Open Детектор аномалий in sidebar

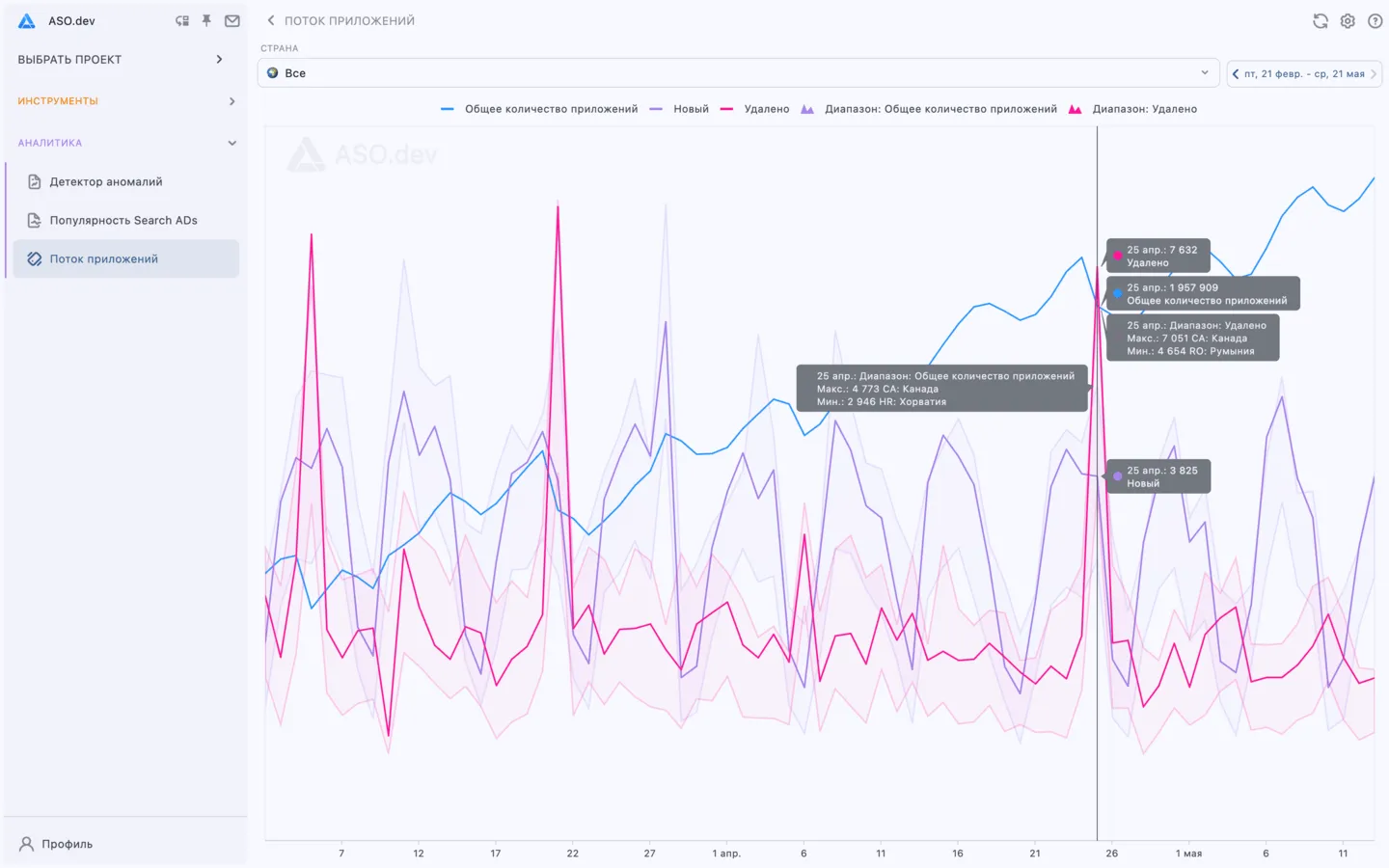[106, 181]
